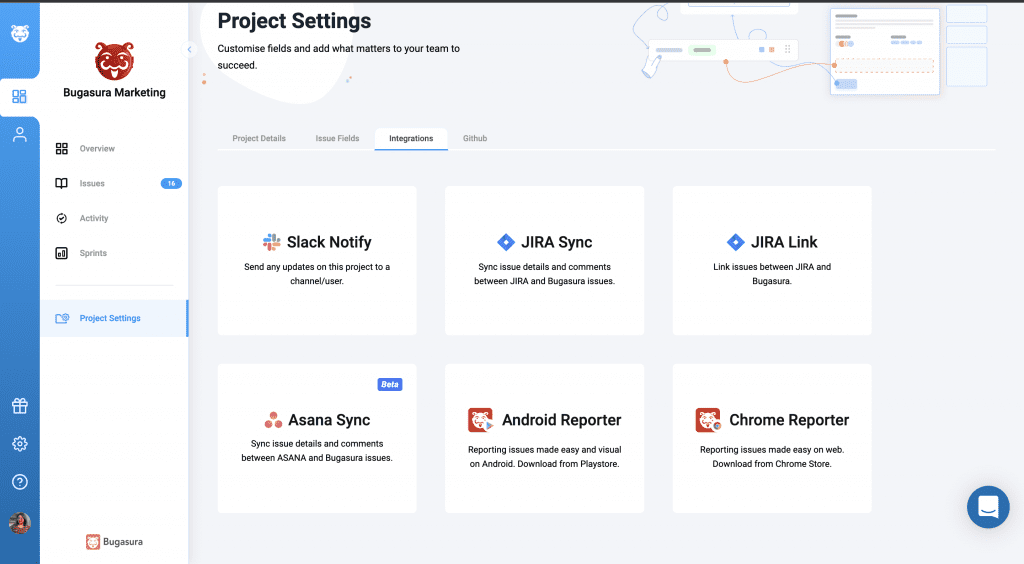
Task: Open the Slack Notify integration title
Action: (x=329, y=242)
